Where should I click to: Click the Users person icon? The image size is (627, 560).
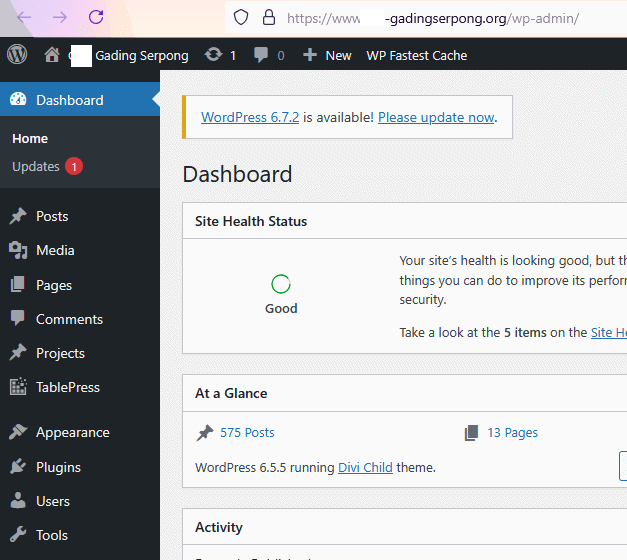(18, 500)
